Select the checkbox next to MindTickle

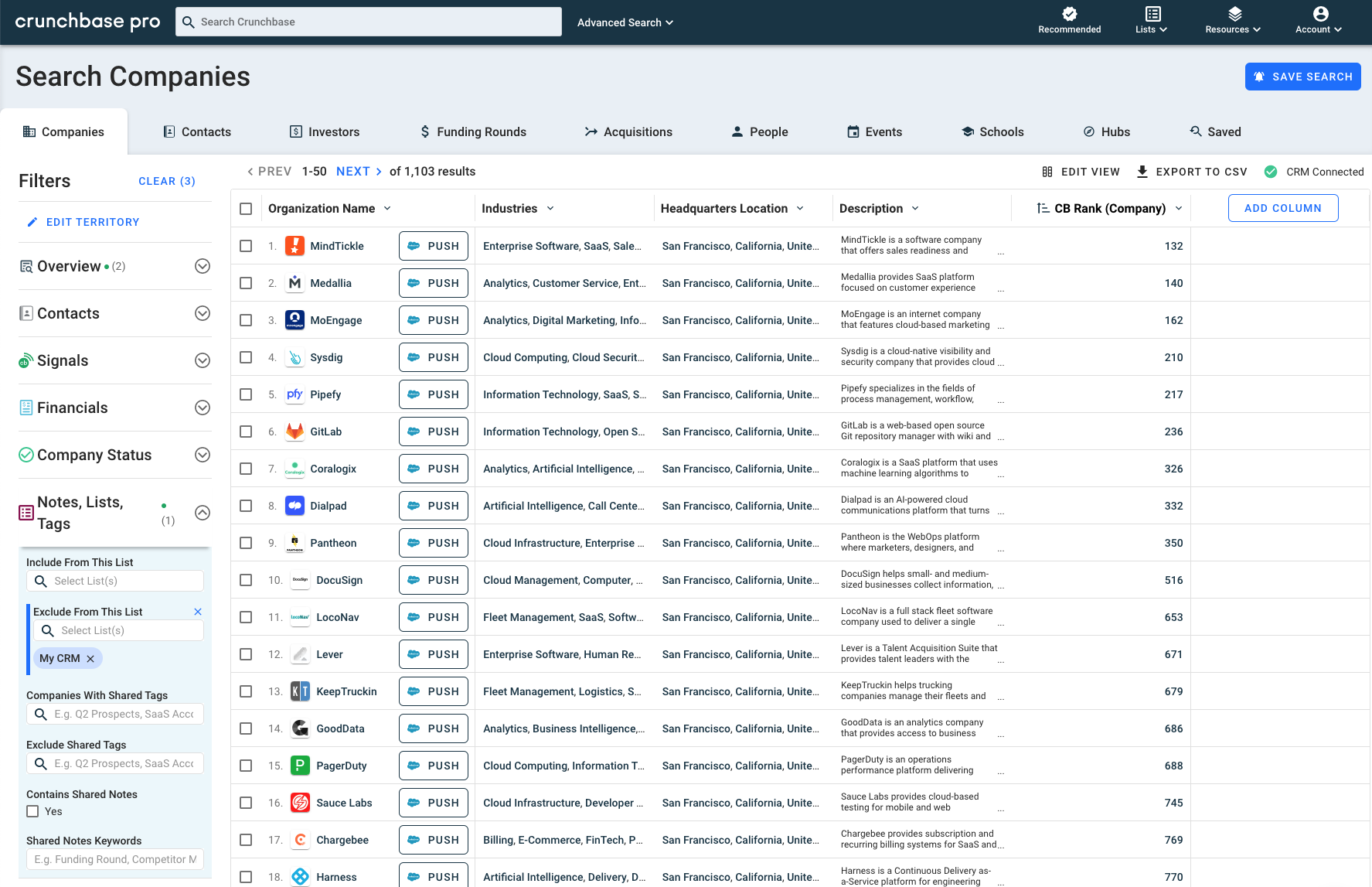[246, 245]
